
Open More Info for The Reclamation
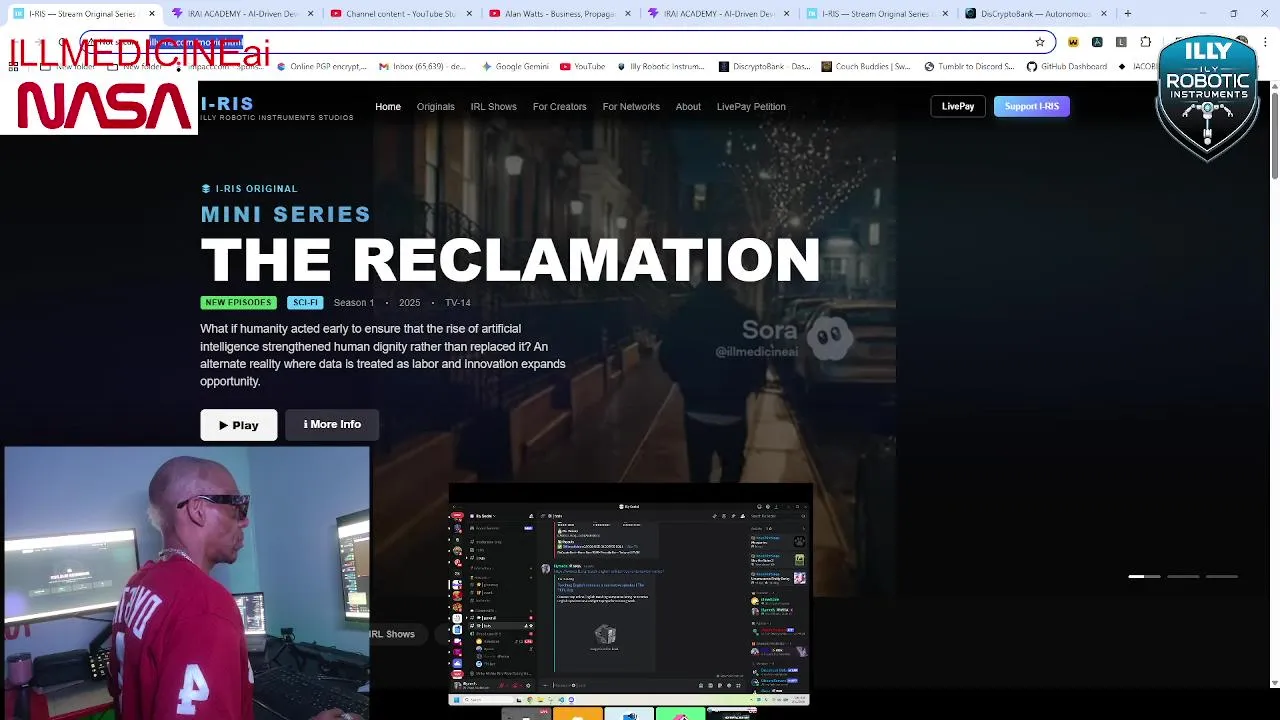coord(332,425)
